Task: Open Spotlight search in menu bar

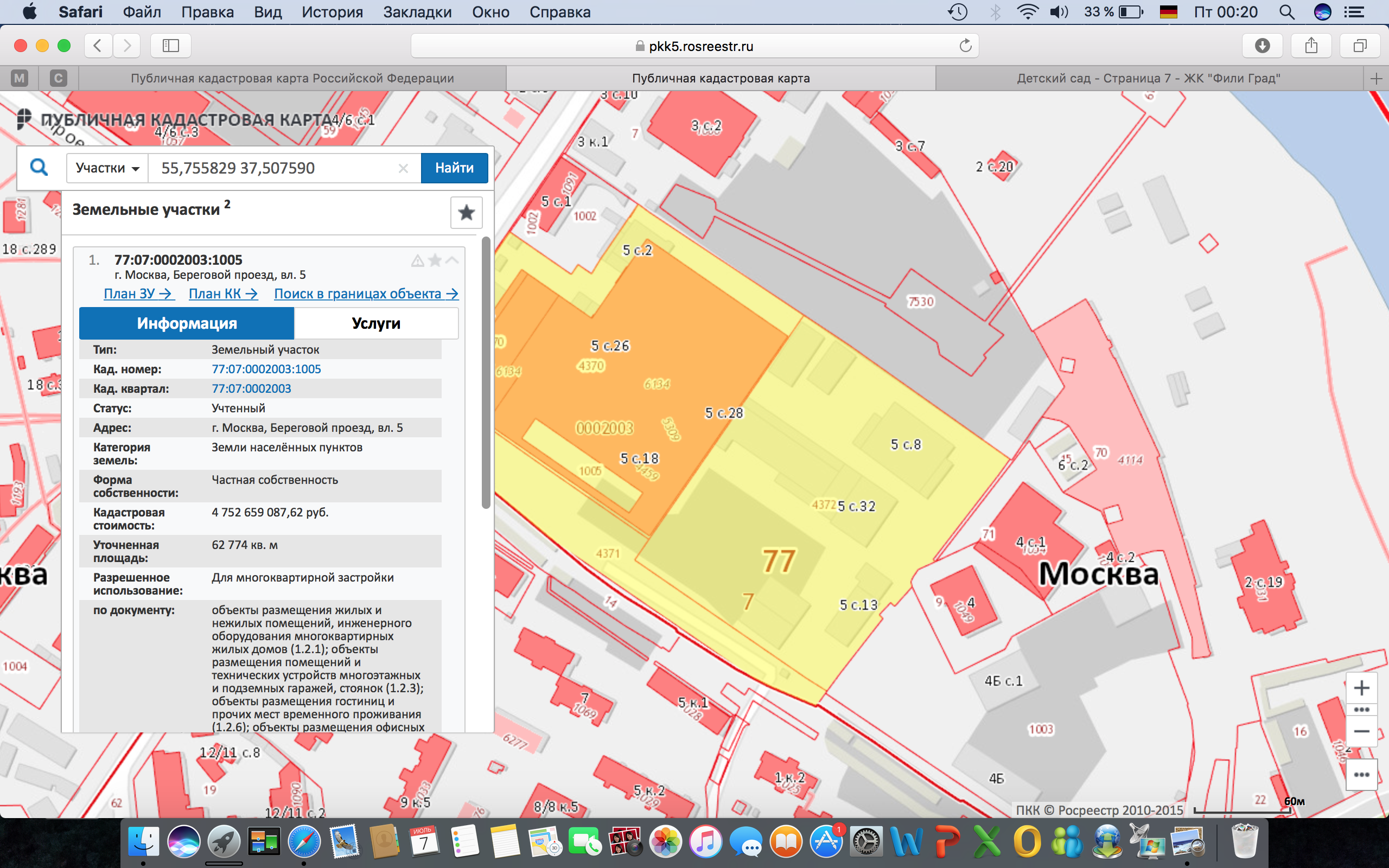Action: coord(1287,12)
